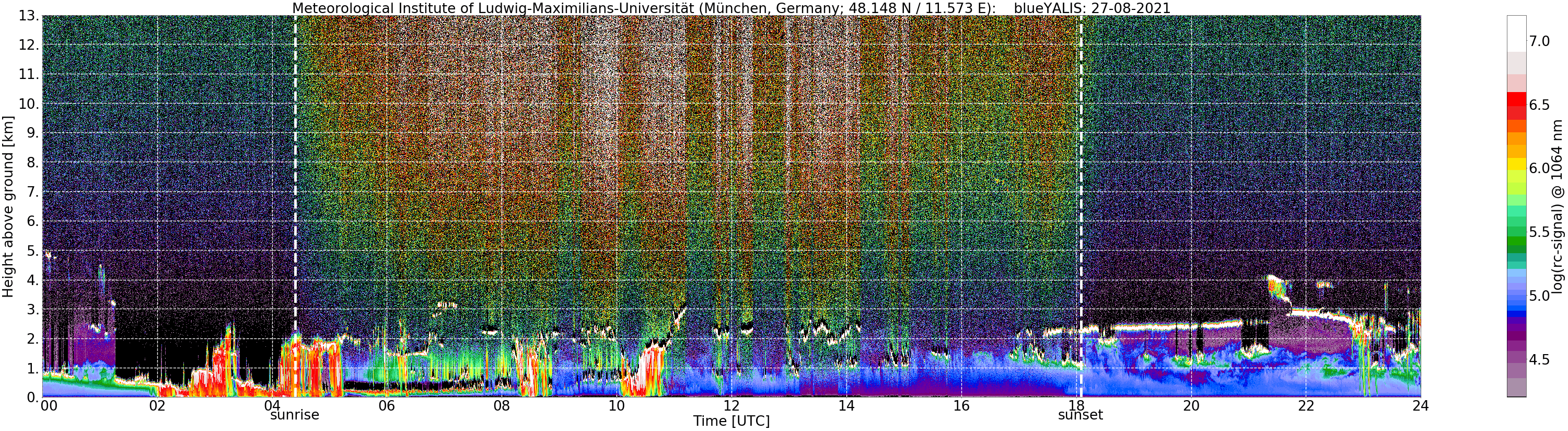The width and height of the screenshot is (1568, 431).
Task: Click the 'sunset' label below the time axis
Action: click(x=1081, y=415)
